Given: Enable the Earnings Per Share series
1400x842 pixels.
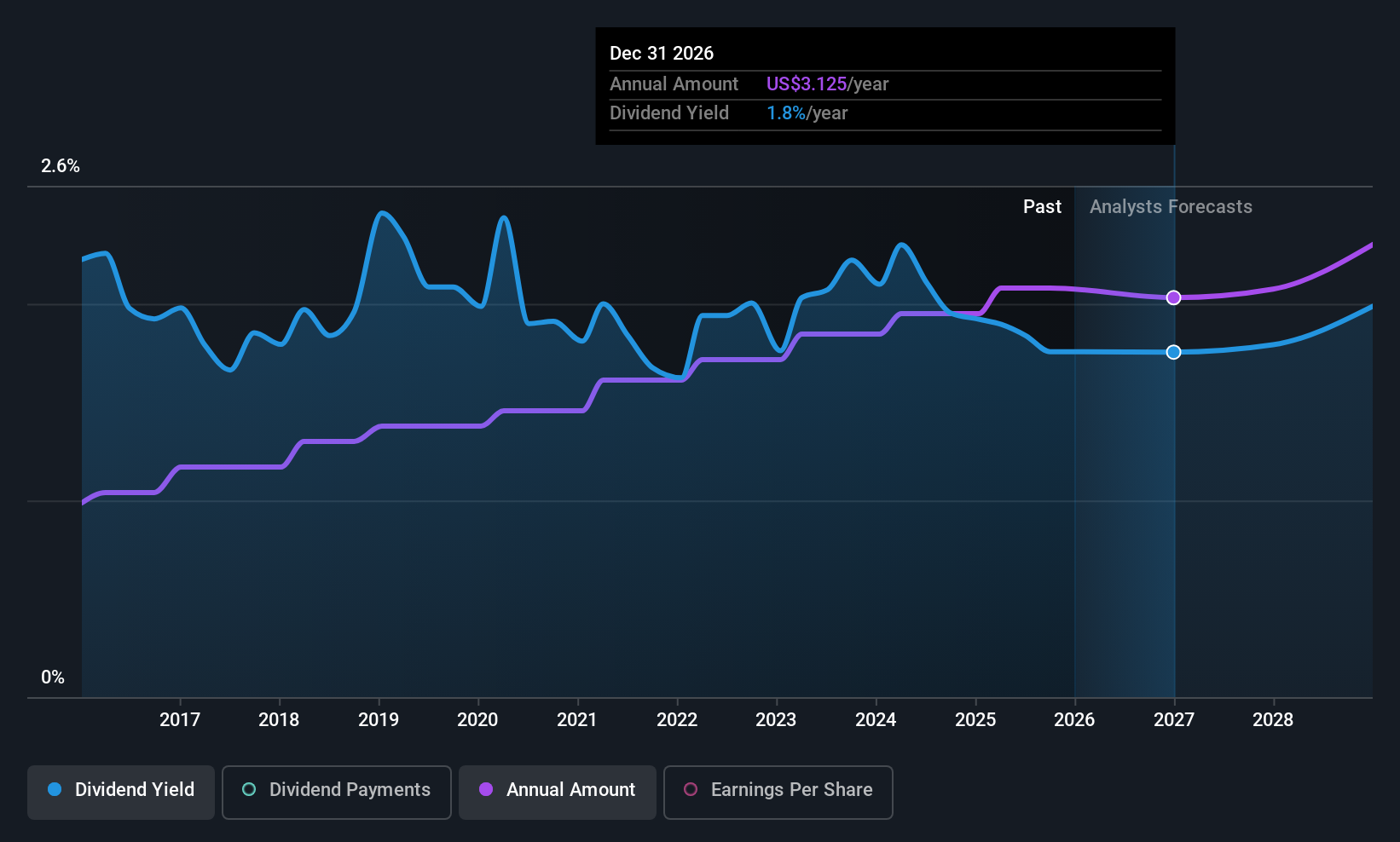Looking at the screenshot, I should click(x=778, y=793).
